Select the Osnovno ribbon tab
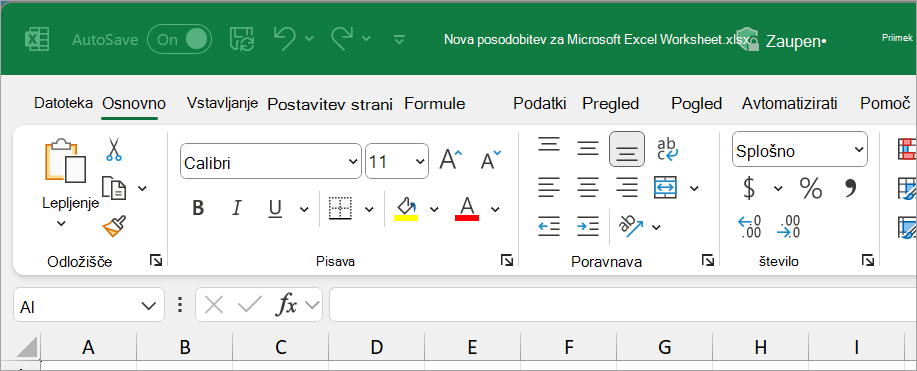Image resolution: width=917 pixels, height=371 pixels. [x=133, y=104]
